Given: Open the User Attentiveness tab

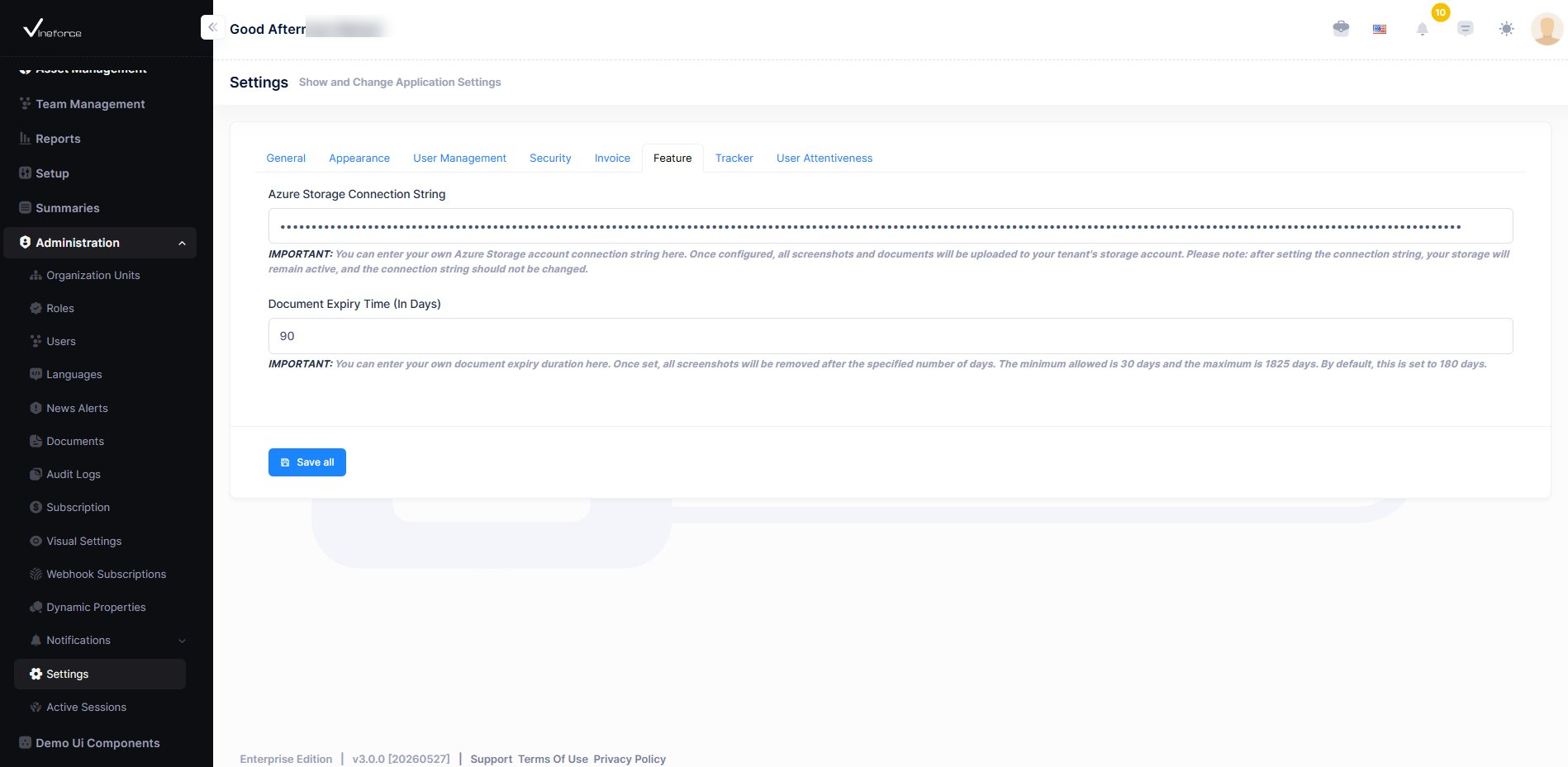Looking at the screenshot, I should click(824, 158).
